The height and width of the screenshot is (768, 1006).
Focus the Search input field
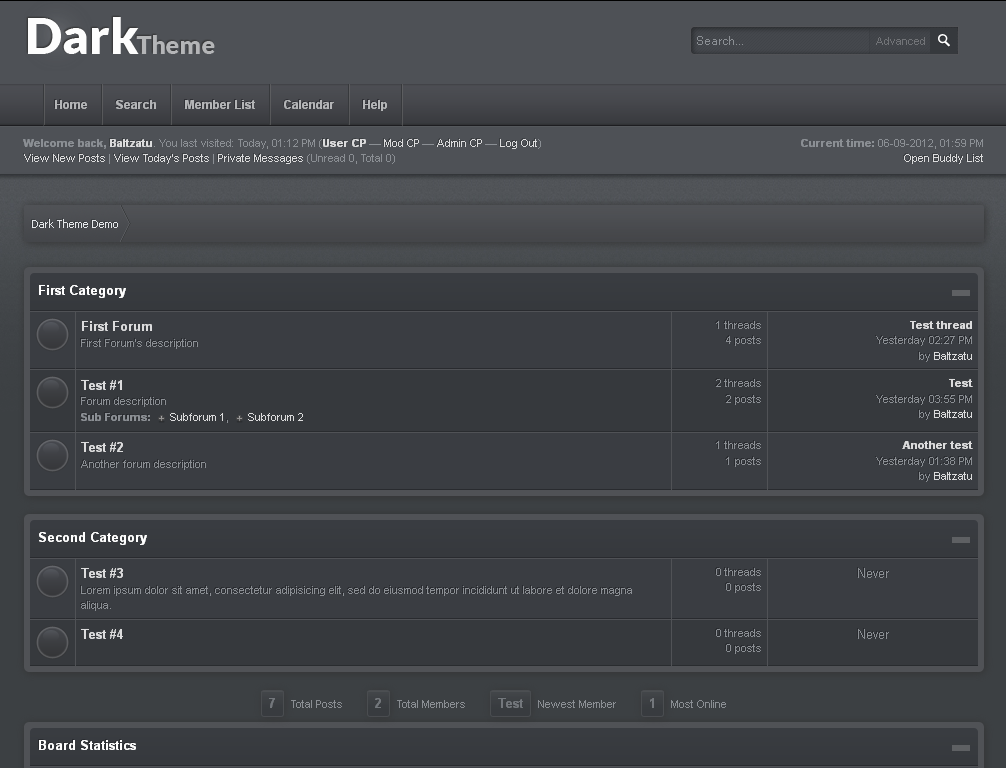coord(780,41)
